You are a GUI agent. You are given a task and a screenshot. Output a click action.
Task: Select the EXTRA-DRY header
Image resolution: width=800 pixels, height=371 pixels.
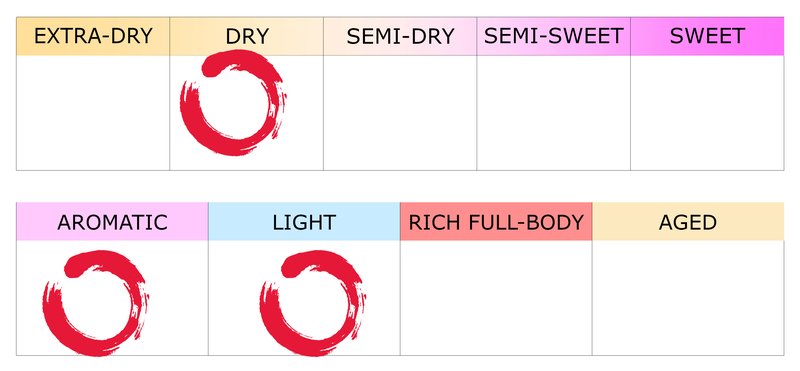(93, 36)
